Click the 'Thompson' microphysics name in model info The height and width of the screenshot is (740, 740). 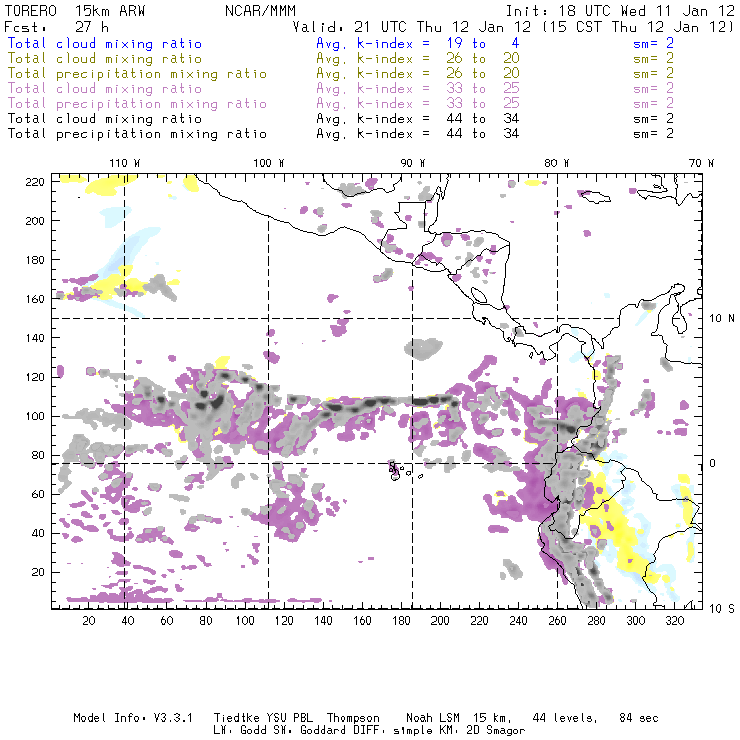tap(353, 718)
